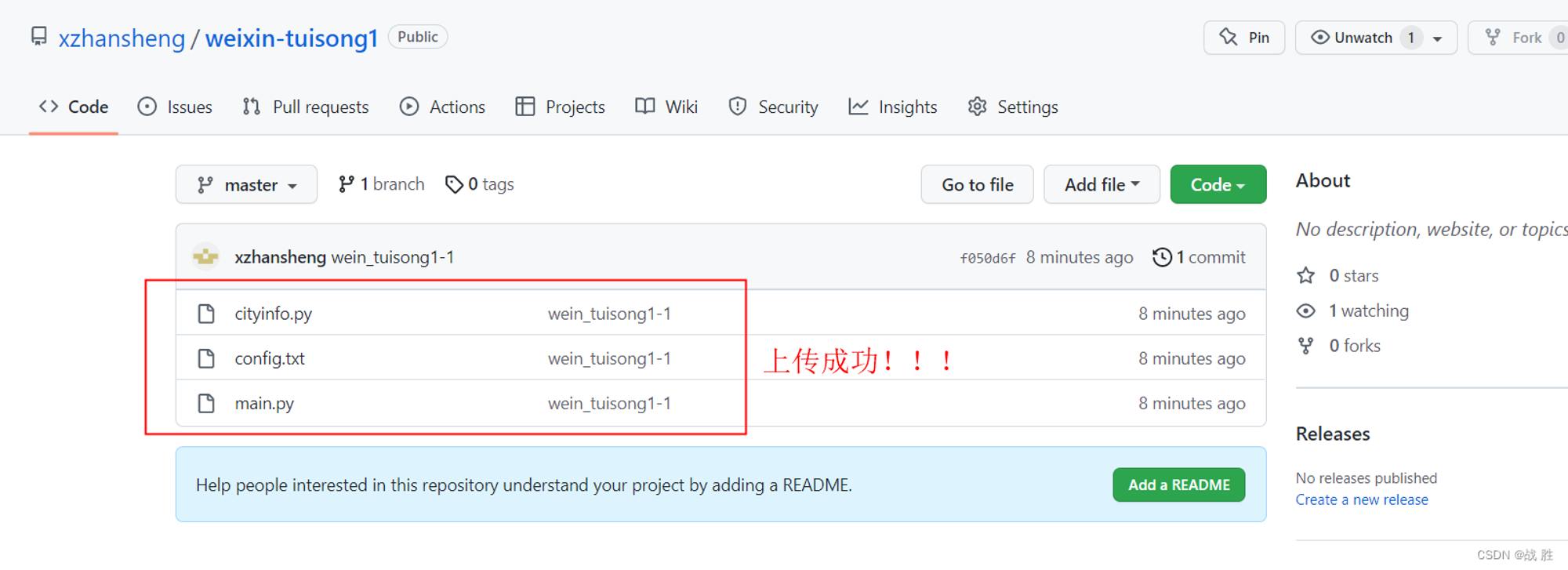Pin this repository with the Pin button
This screenshot has height=570, width=1568.
coord(1244,38)
